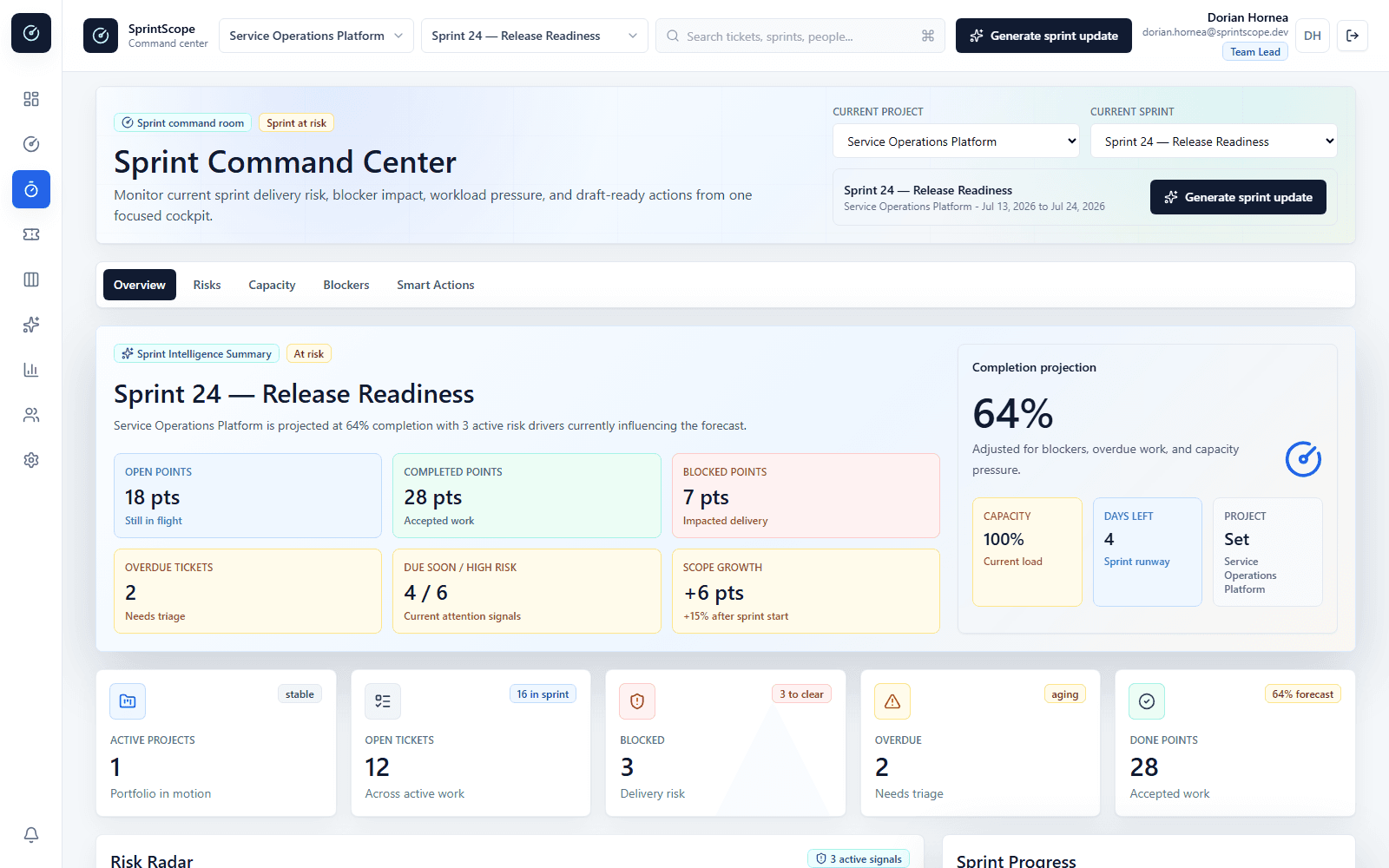
Task: Click the Due Soon / High Risk card
Action: [x=527, y=591]
